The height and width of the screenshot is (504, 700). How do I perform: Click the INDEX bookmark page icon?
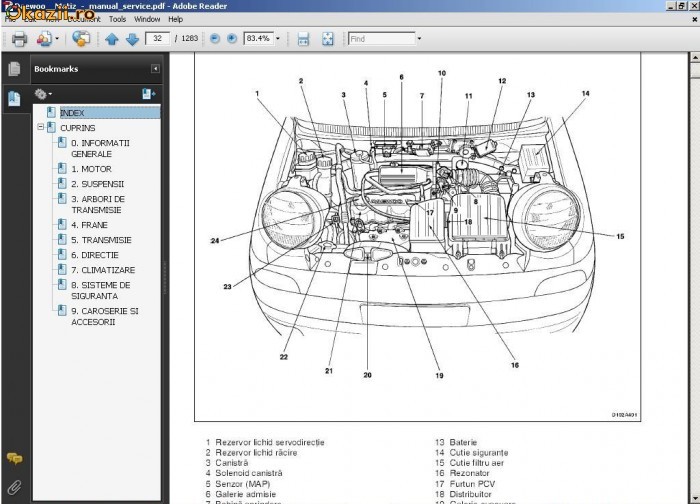tap(51, 112)
